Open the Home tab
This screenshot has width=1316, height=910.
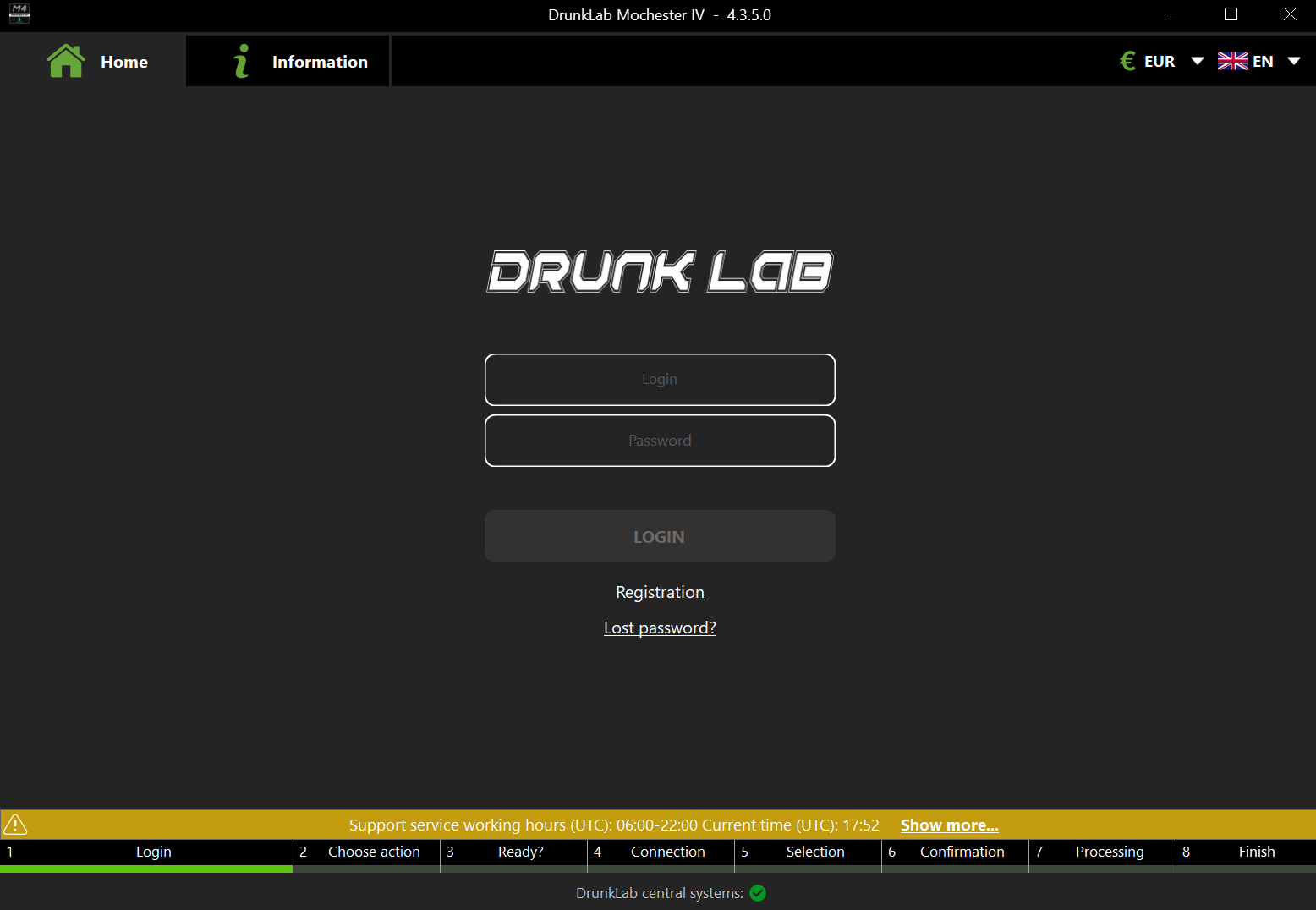tap(123, 62)
